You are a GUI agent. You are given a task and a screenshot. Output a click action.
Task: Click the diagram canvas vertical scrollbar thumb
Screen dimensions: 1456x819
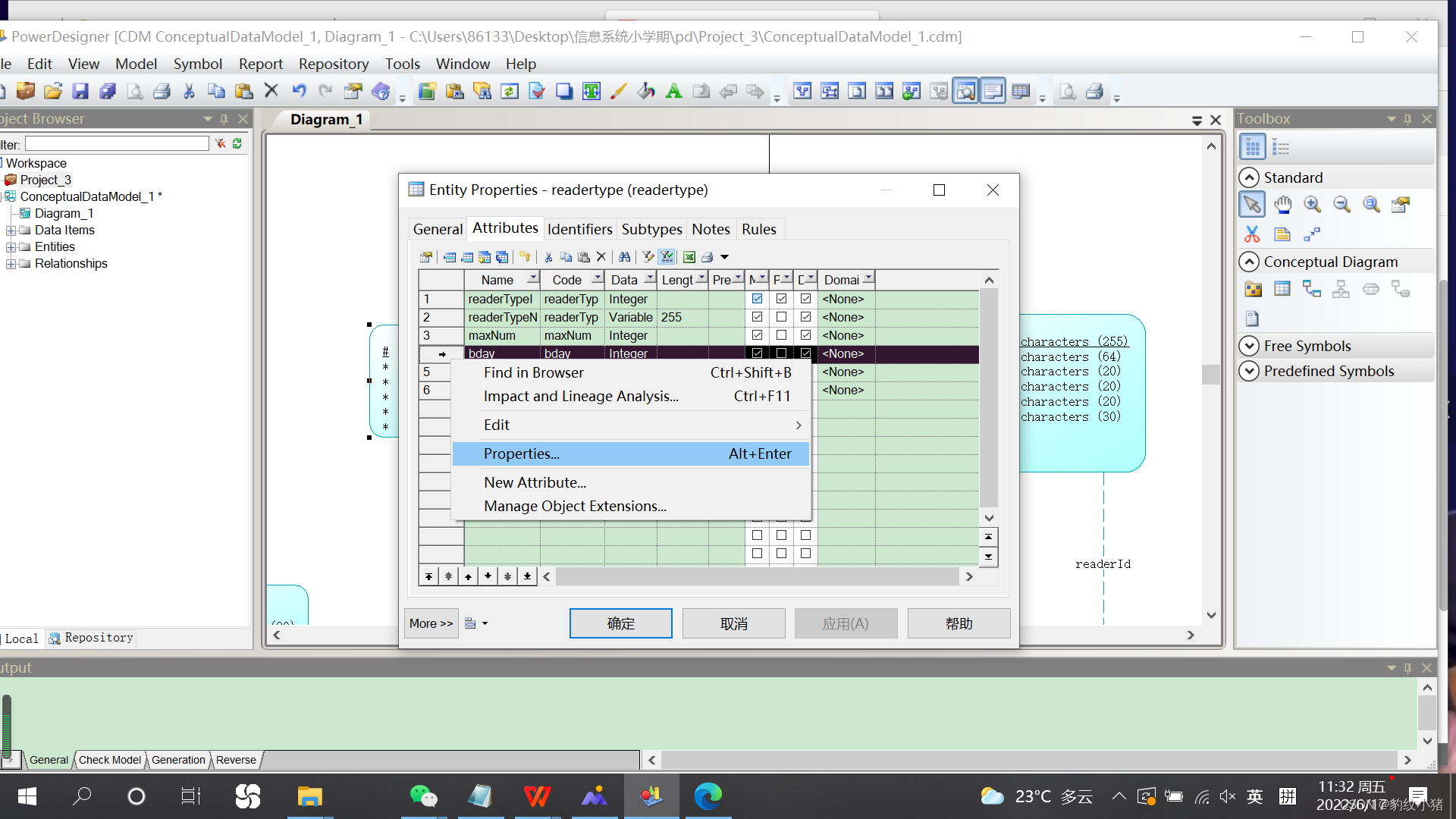[x=1211, y=375]
